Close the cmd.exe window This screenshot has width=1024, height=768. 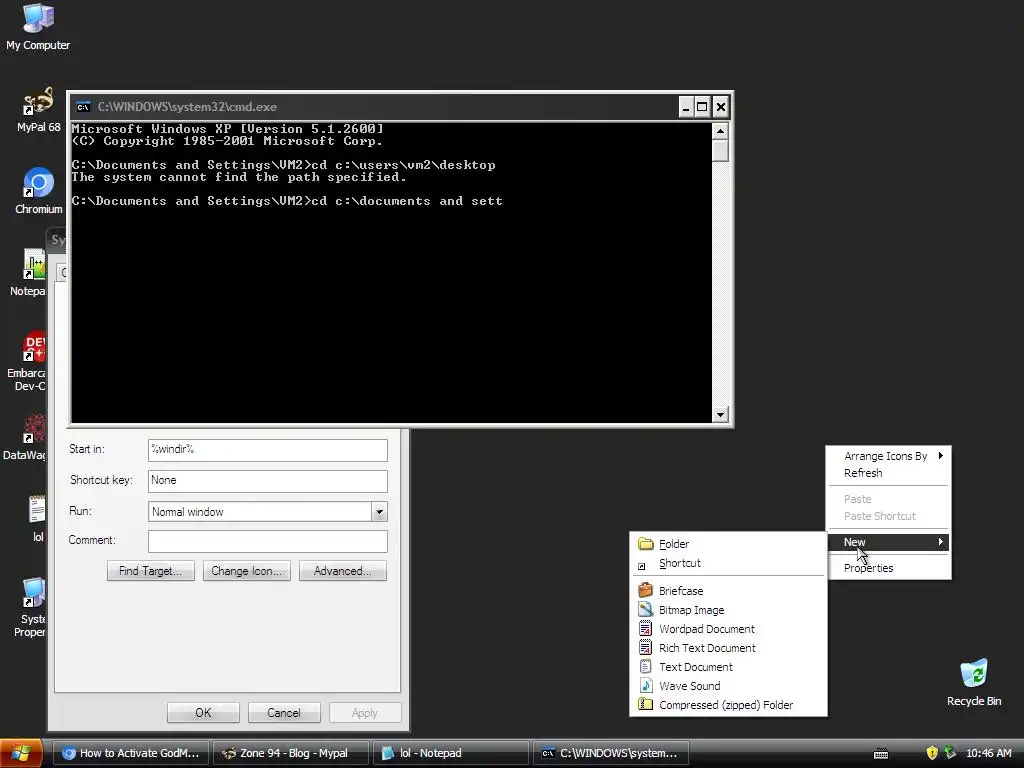720,106
